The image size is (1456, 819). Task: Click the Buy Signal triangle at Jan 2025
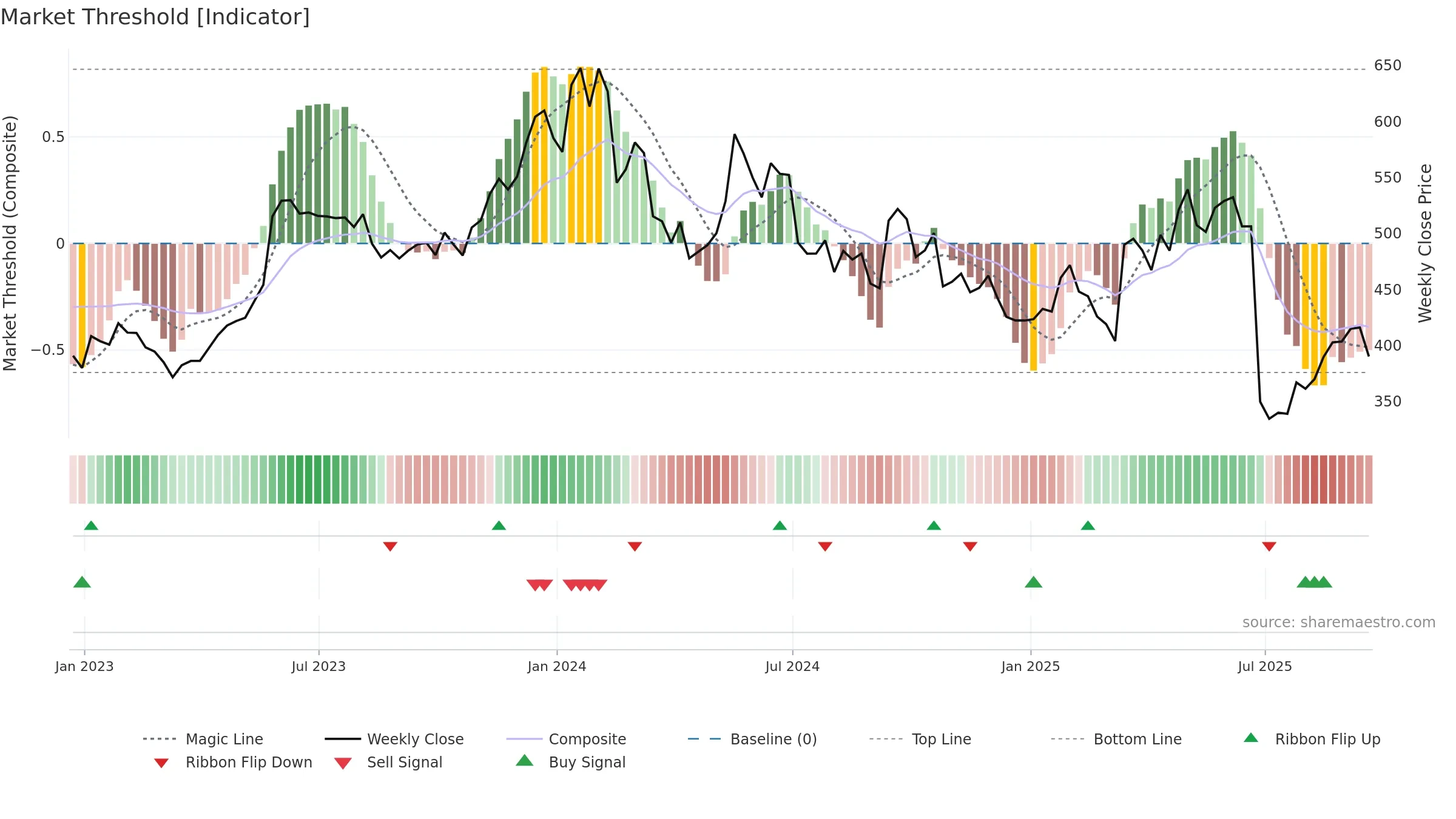click(x=1033, y=582)
